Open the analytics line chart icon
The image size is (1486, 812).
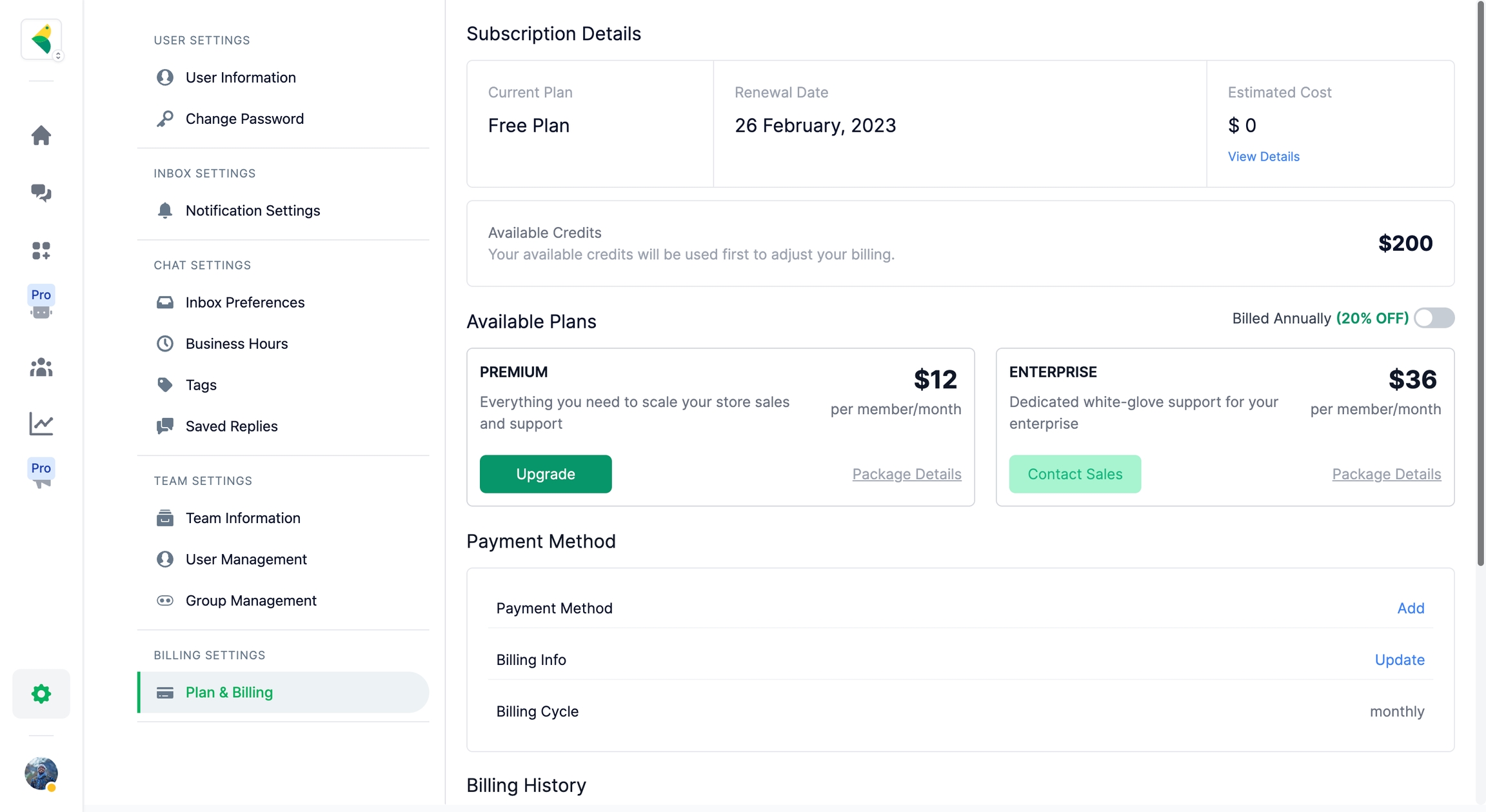pos(41,424)
